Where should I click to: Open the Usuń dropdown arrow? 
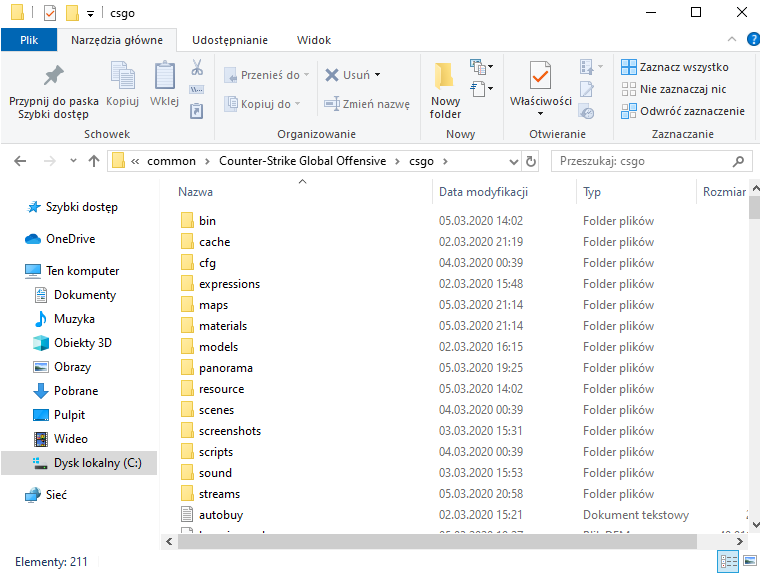pos(378,75)
